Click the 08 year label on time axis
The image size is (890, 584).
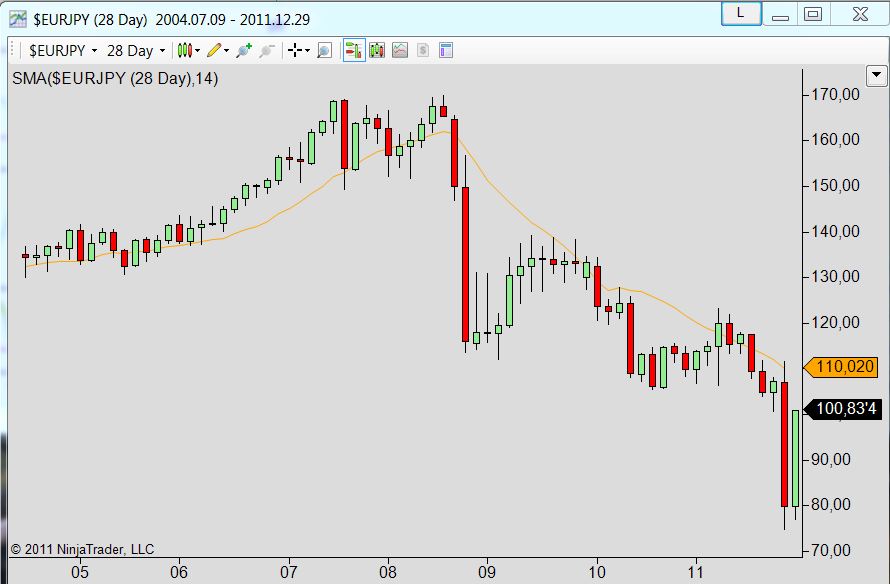click(388, 572)
